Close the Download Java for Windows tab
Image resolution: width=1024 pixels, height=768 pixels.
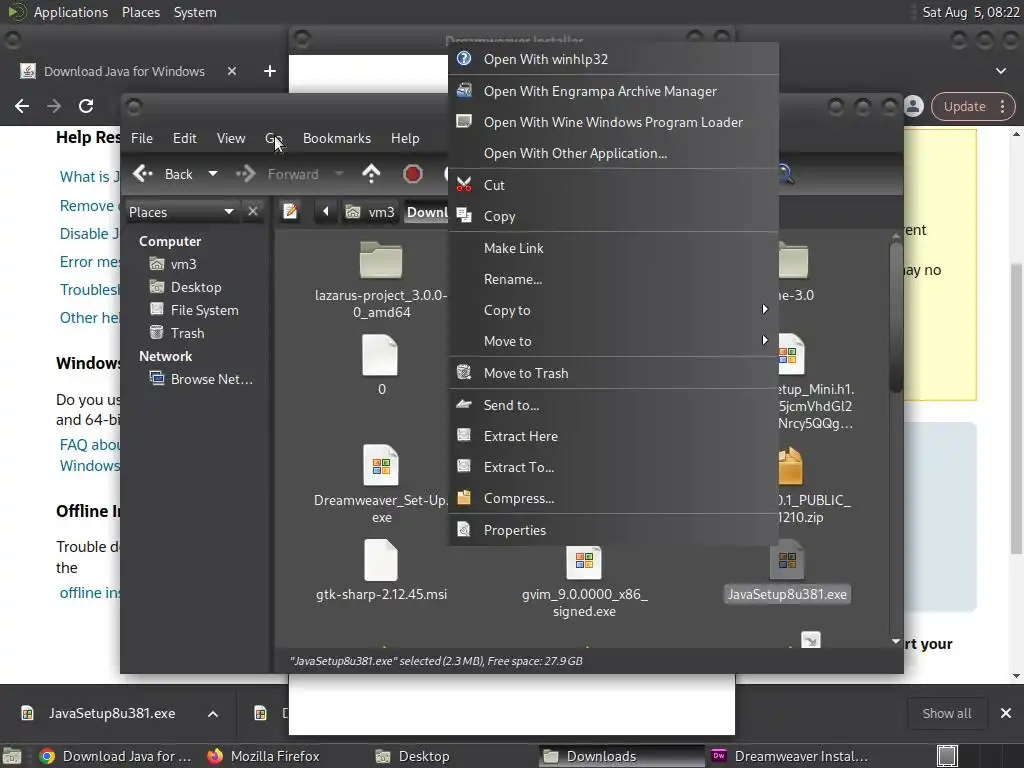click(x=232, y=71)
